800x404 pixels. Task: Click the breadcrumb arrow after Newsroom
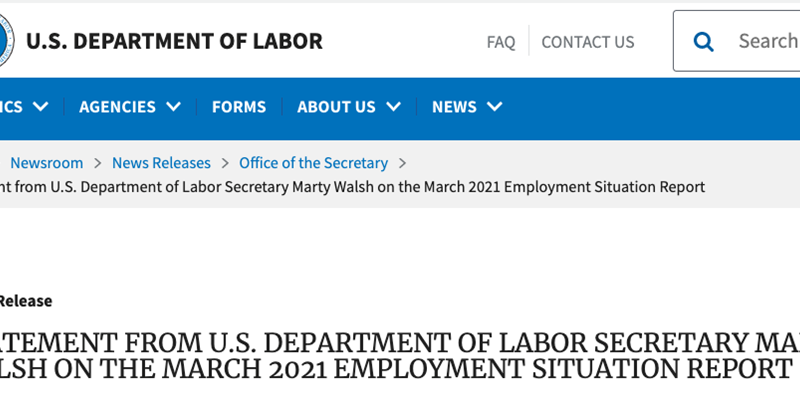click(x=98, y=162)
